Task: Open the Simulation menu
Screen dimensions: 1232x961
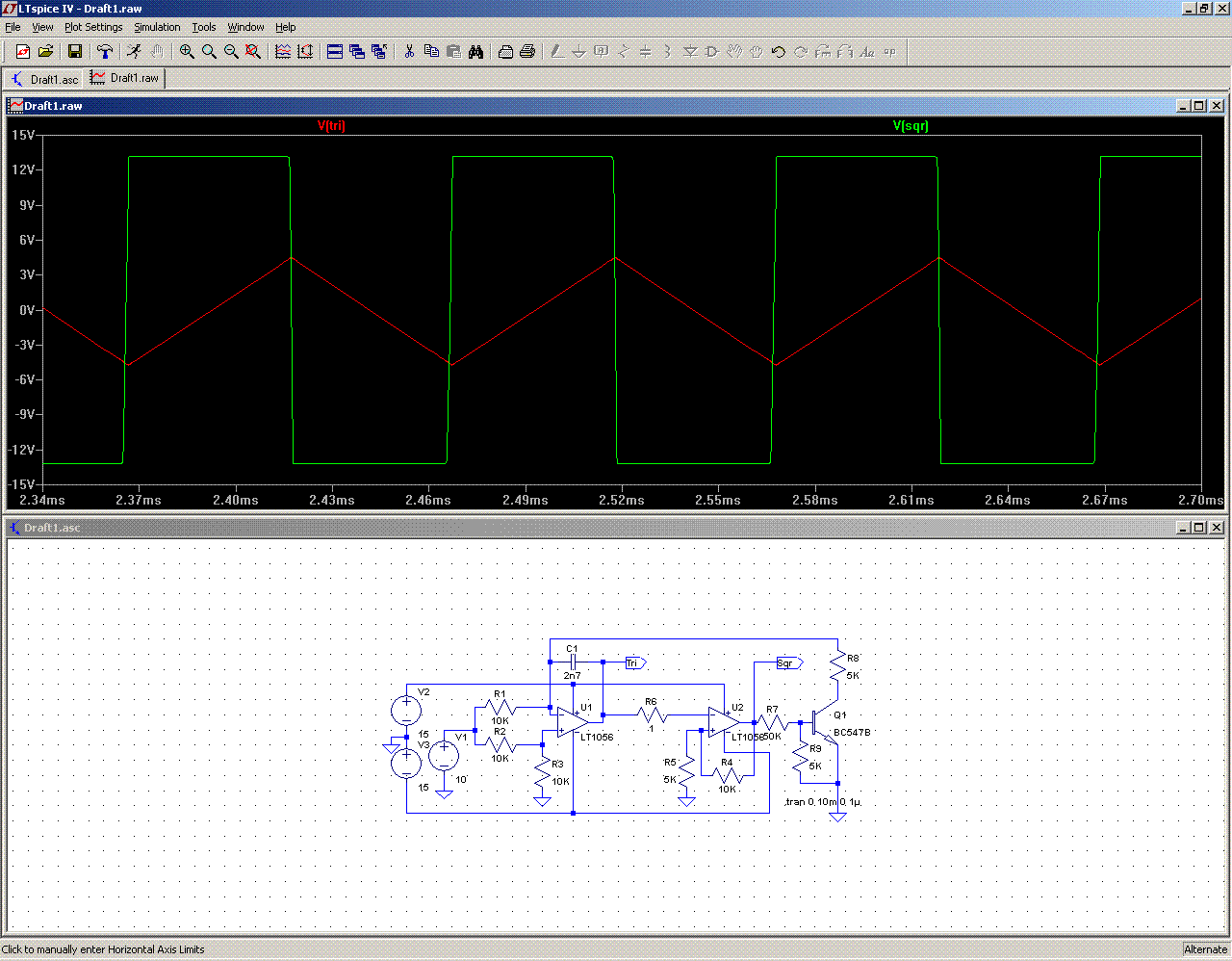Action: point(157,27)
